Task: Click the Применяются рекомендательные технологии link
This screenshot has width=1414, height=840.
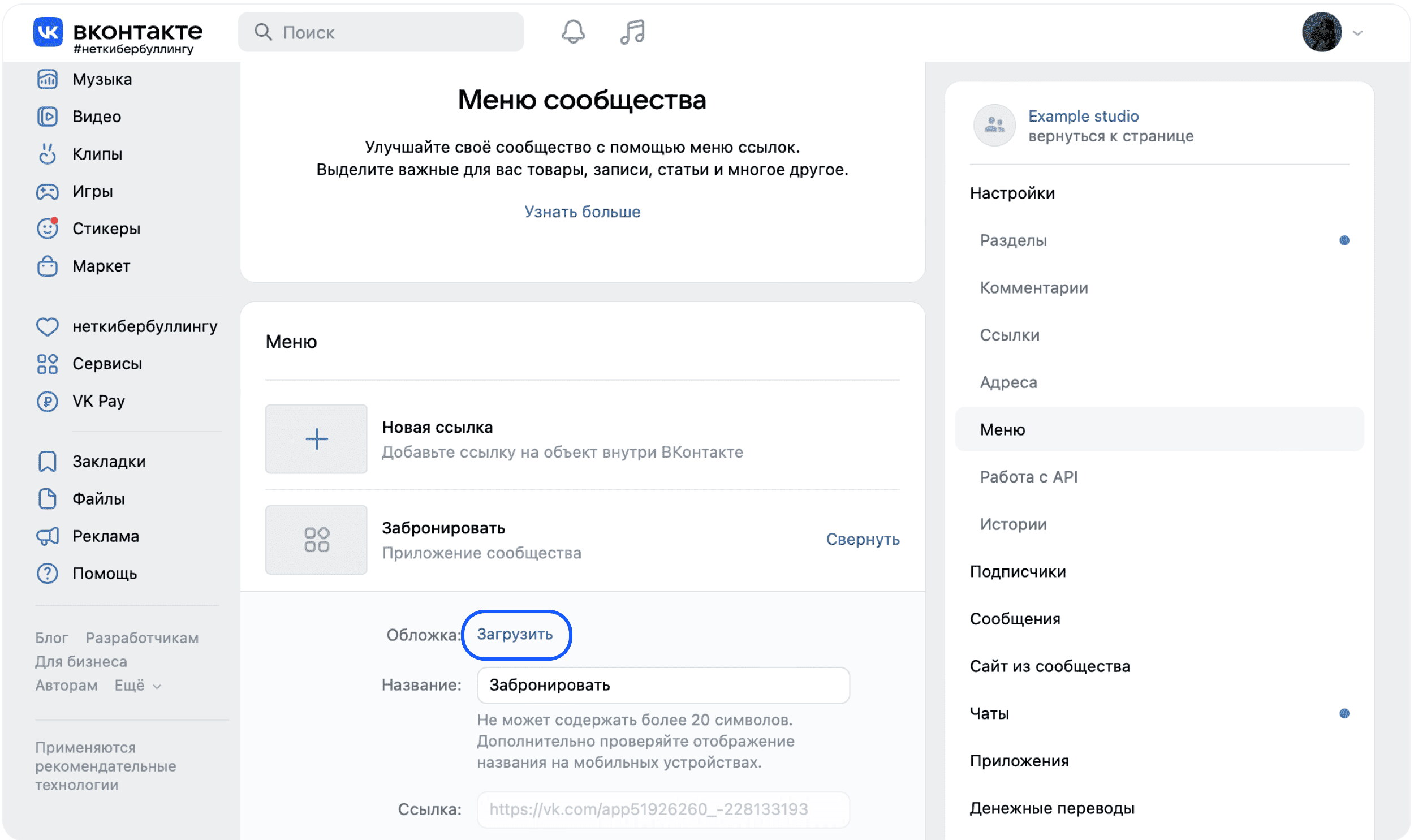Action: [x=105, y=766]
